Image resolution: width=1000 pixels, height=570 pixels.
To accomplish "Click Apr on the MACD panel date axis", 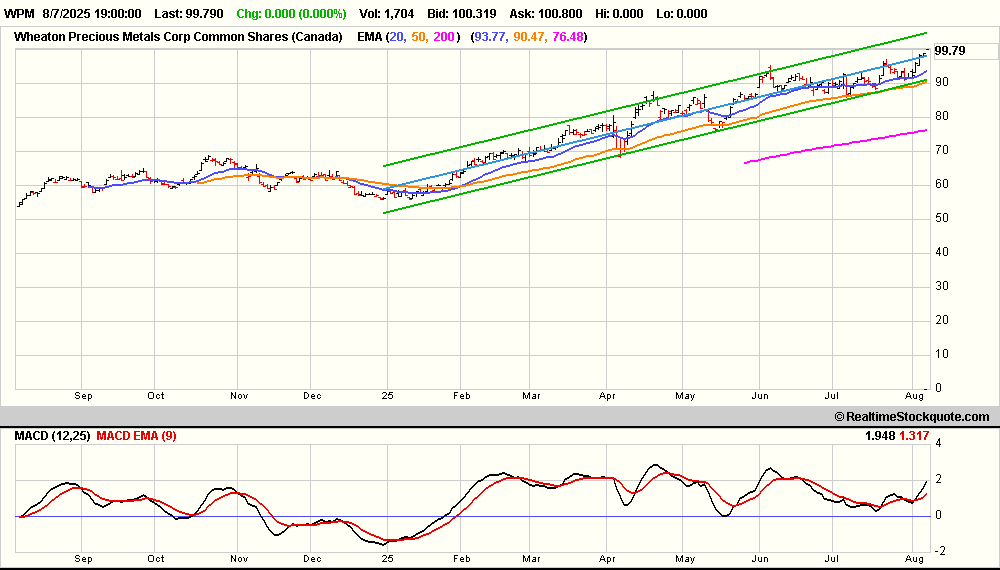I will [607, 559].
